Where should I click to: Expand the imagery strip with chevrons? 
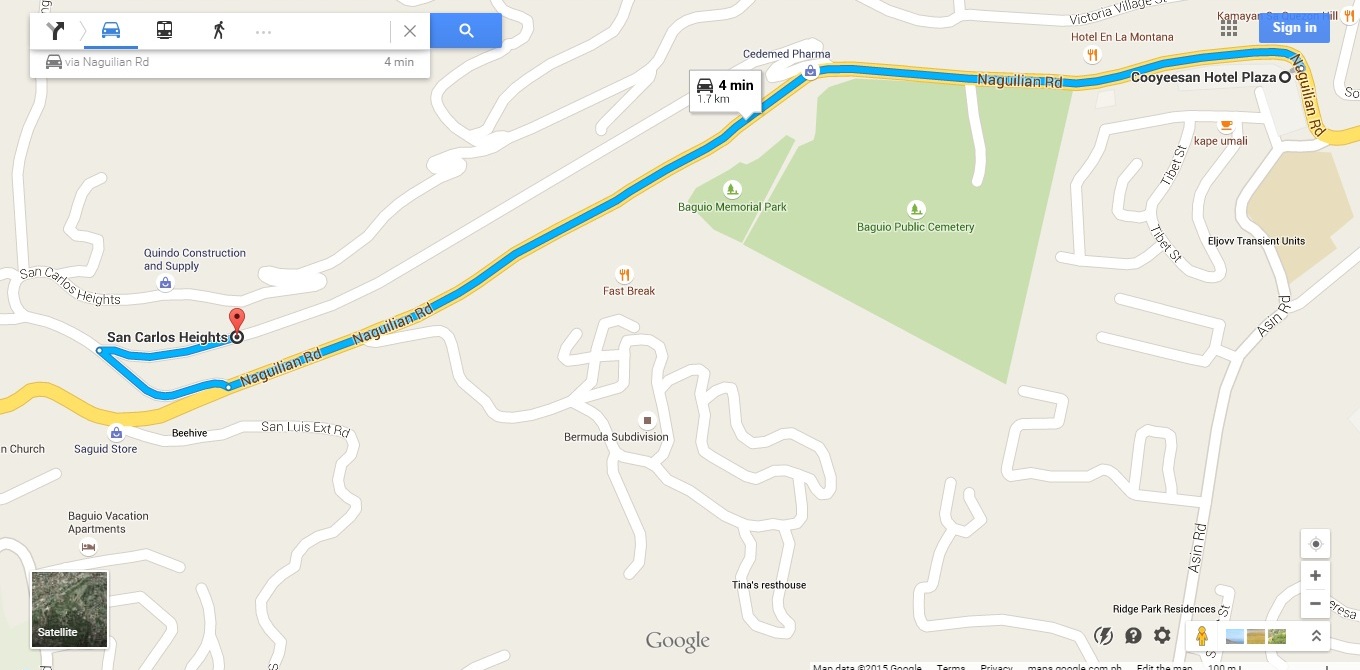pos(1316,635)
